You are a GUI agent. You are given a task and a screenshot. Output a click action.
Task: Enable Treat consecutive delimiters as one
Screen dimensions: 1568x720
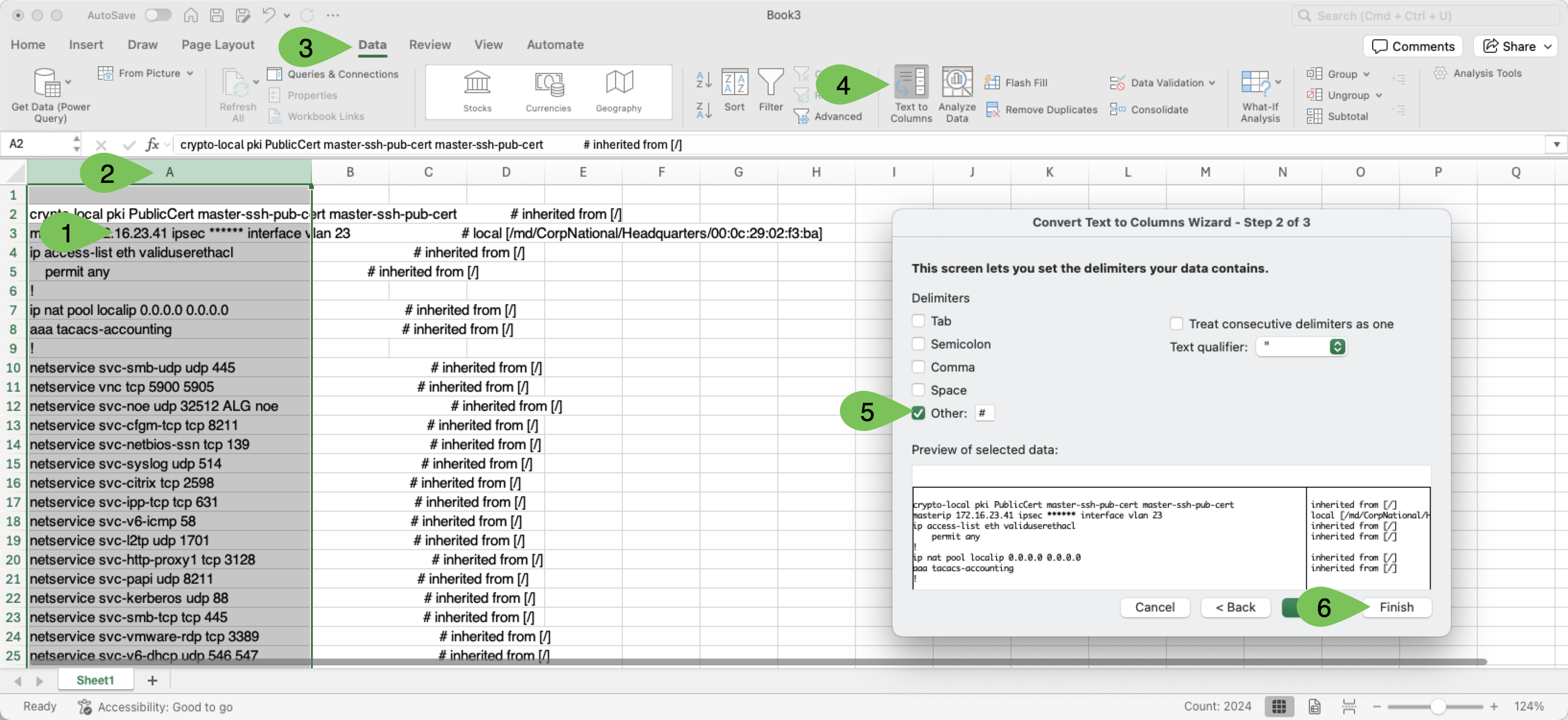[x=1176, y=324]
